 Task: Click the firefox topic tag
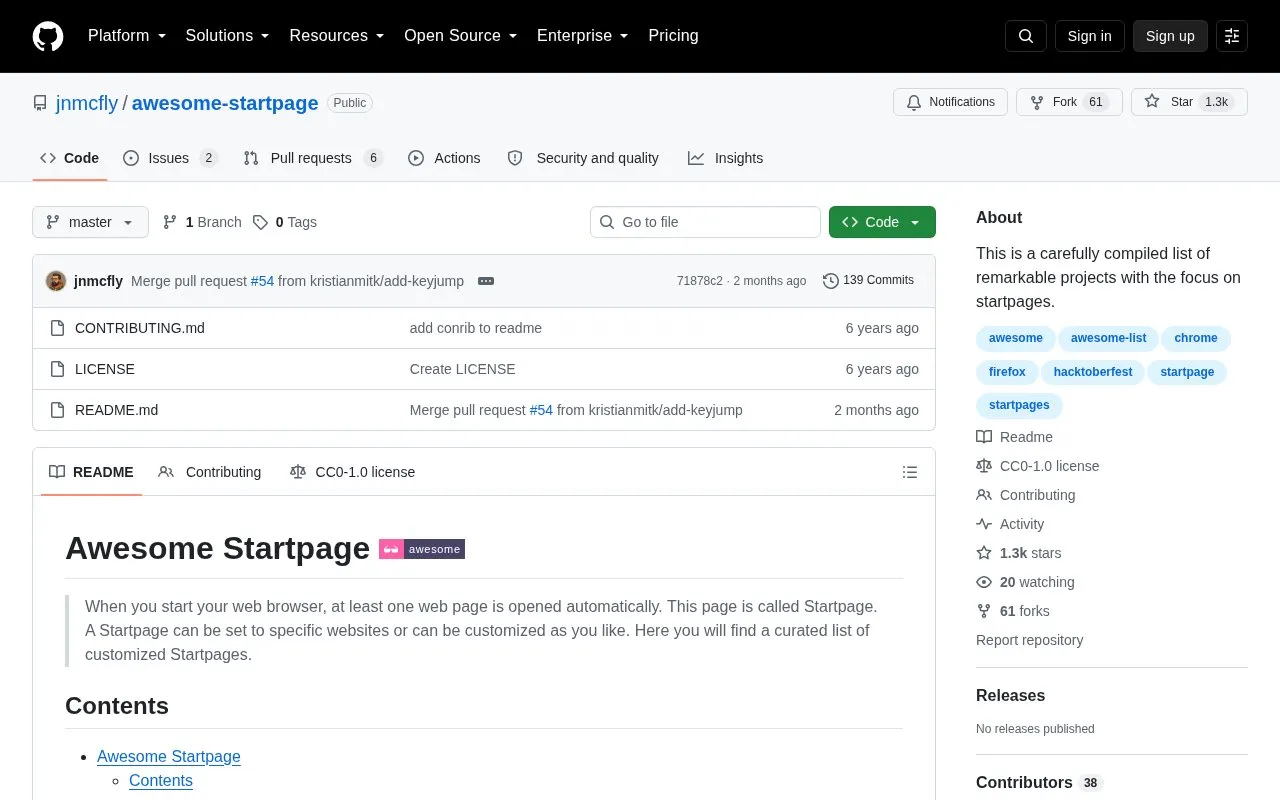1007,372
